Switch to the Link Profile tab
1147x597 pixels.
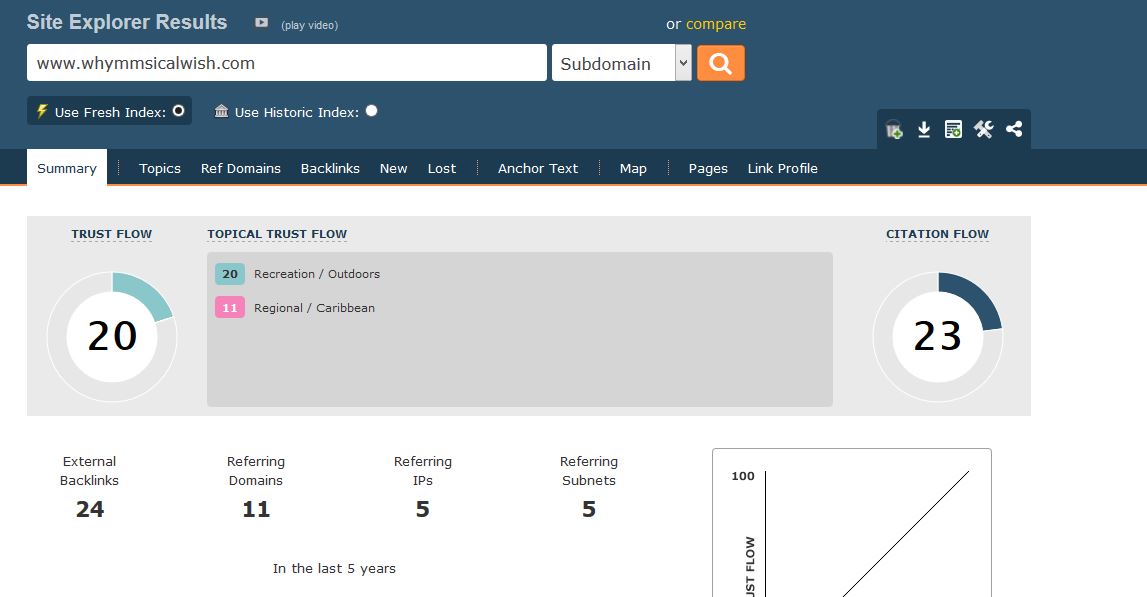coord(783,168)
